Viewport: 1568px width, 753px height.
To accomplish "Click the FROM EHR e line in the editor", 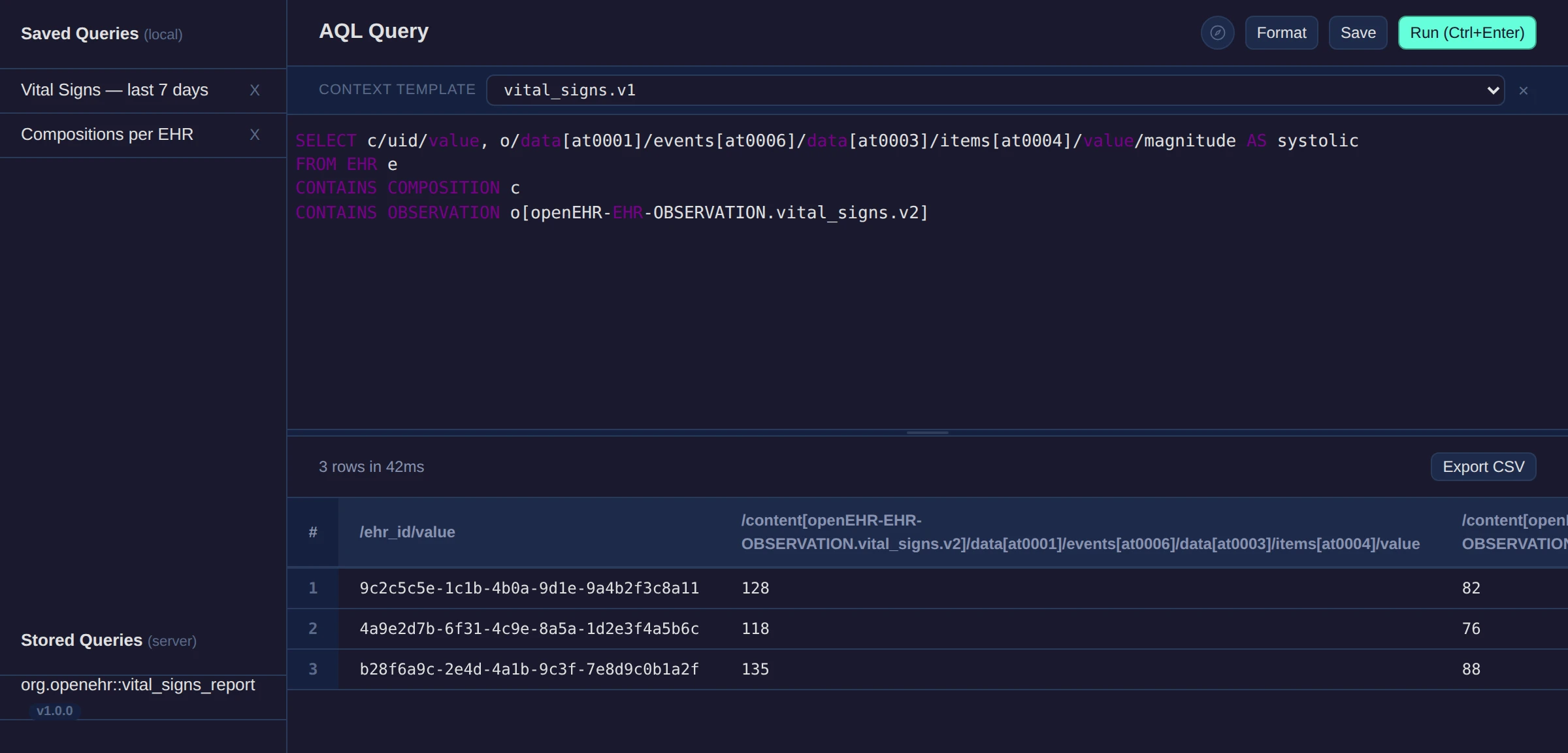I will click(x=346, y=165).
